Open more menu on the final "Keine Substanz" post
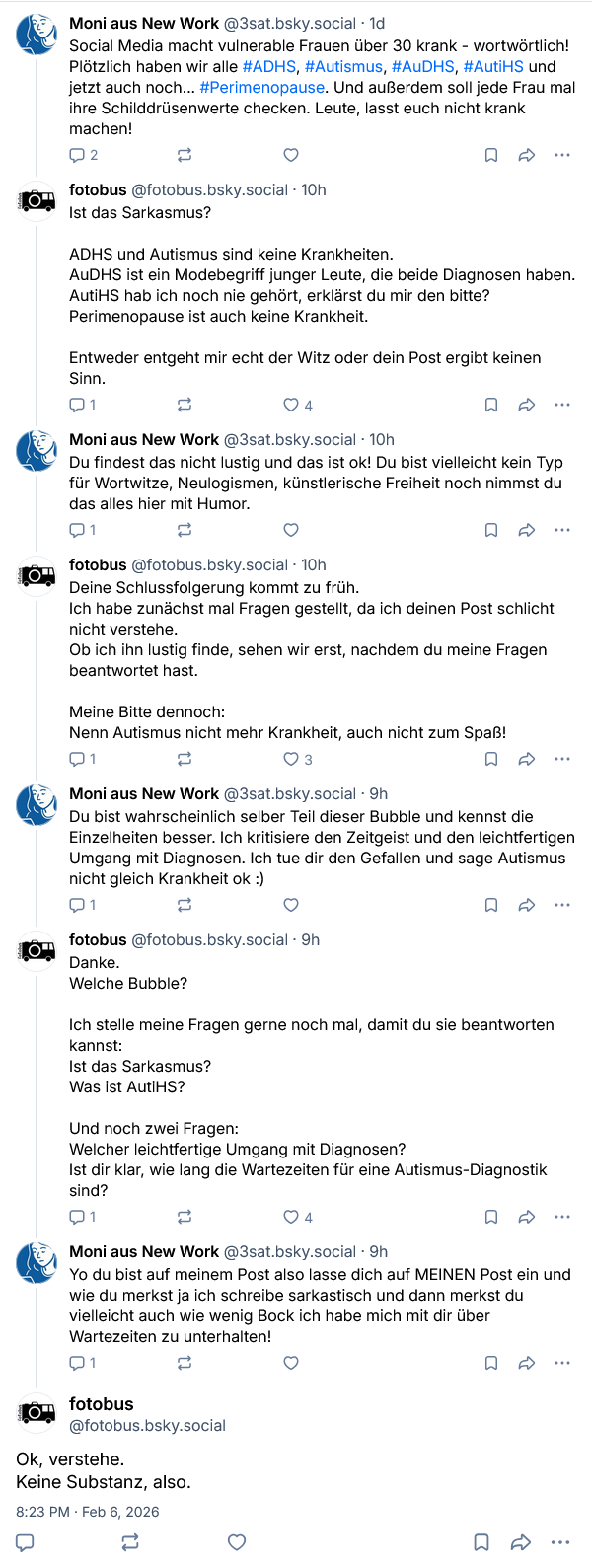Image resolution: width=592 pixels, height=1568 pixels. click(560, 1542)
